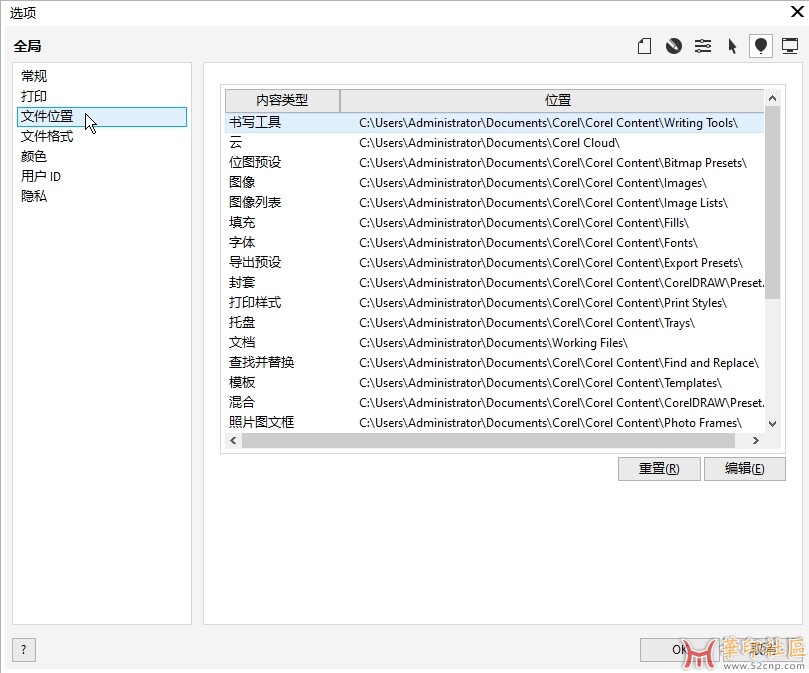Open the Tools pointer options icon
Viewport: 809px width, 673px height.
732,46
